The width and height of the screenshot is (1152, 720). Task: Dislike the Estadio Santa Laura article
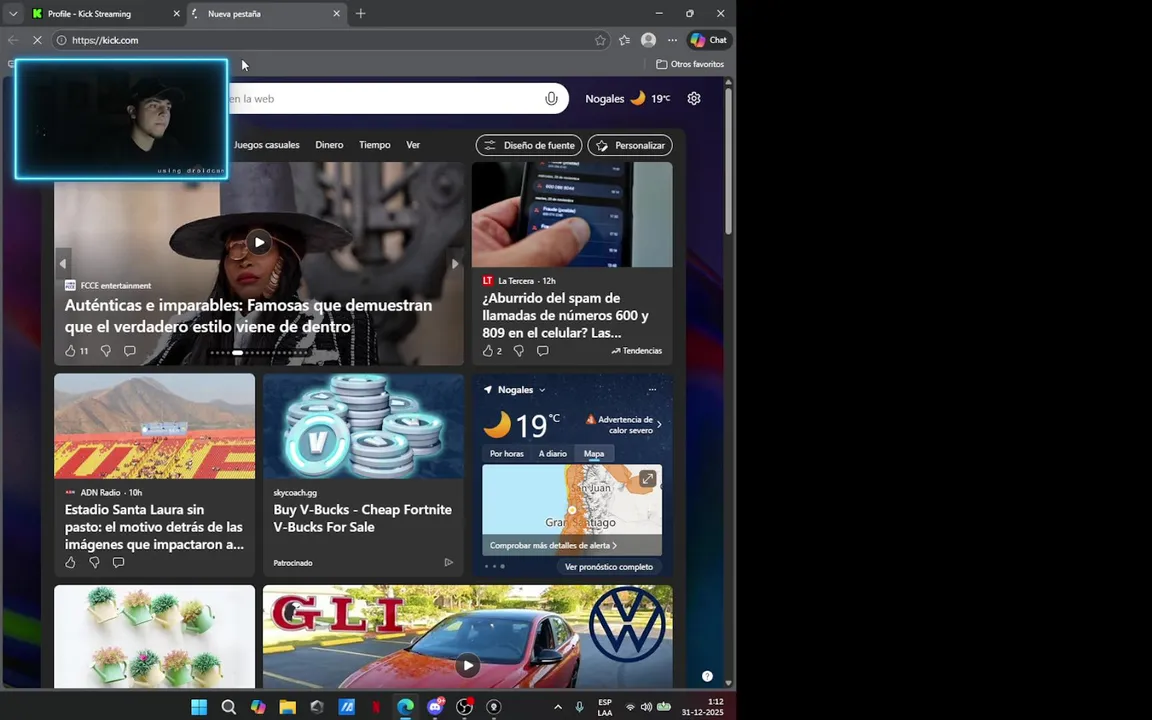tap(94, 562)
